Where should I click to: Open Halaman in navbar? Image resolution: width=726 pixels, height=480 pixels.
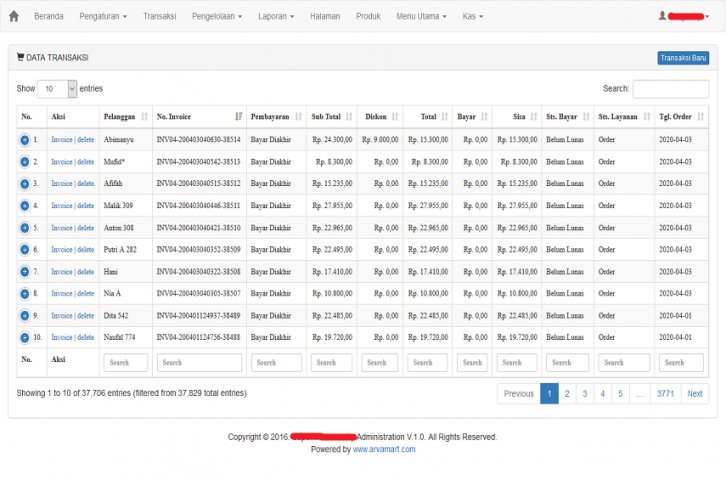pos(325,16)
